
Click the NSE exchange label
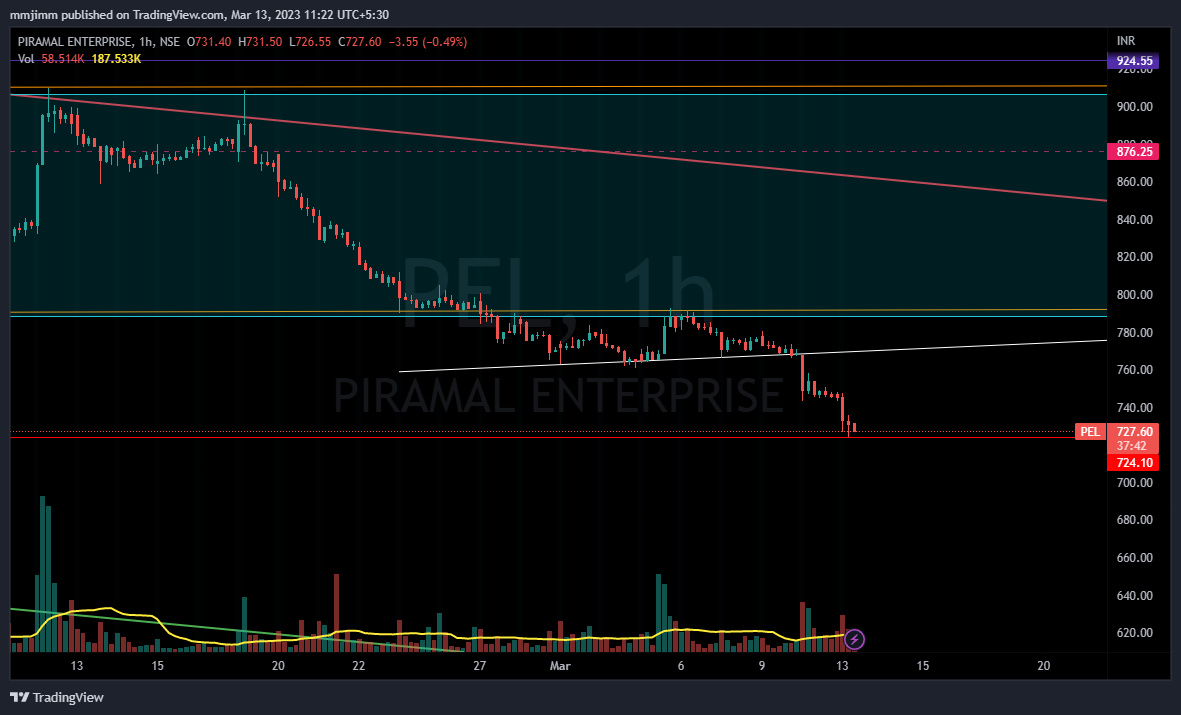point(169,41)
